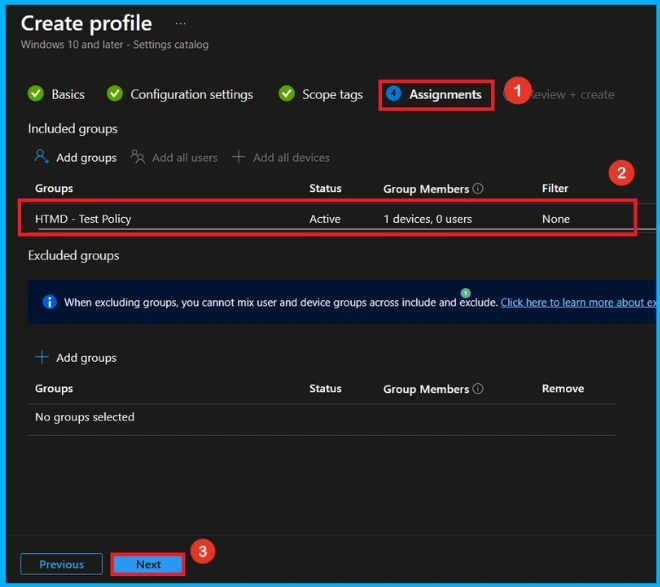The width and height of the screenshot is (660, 587).
Task: Click the Included groups add-person icon
Action: click(x=41, y=157)
